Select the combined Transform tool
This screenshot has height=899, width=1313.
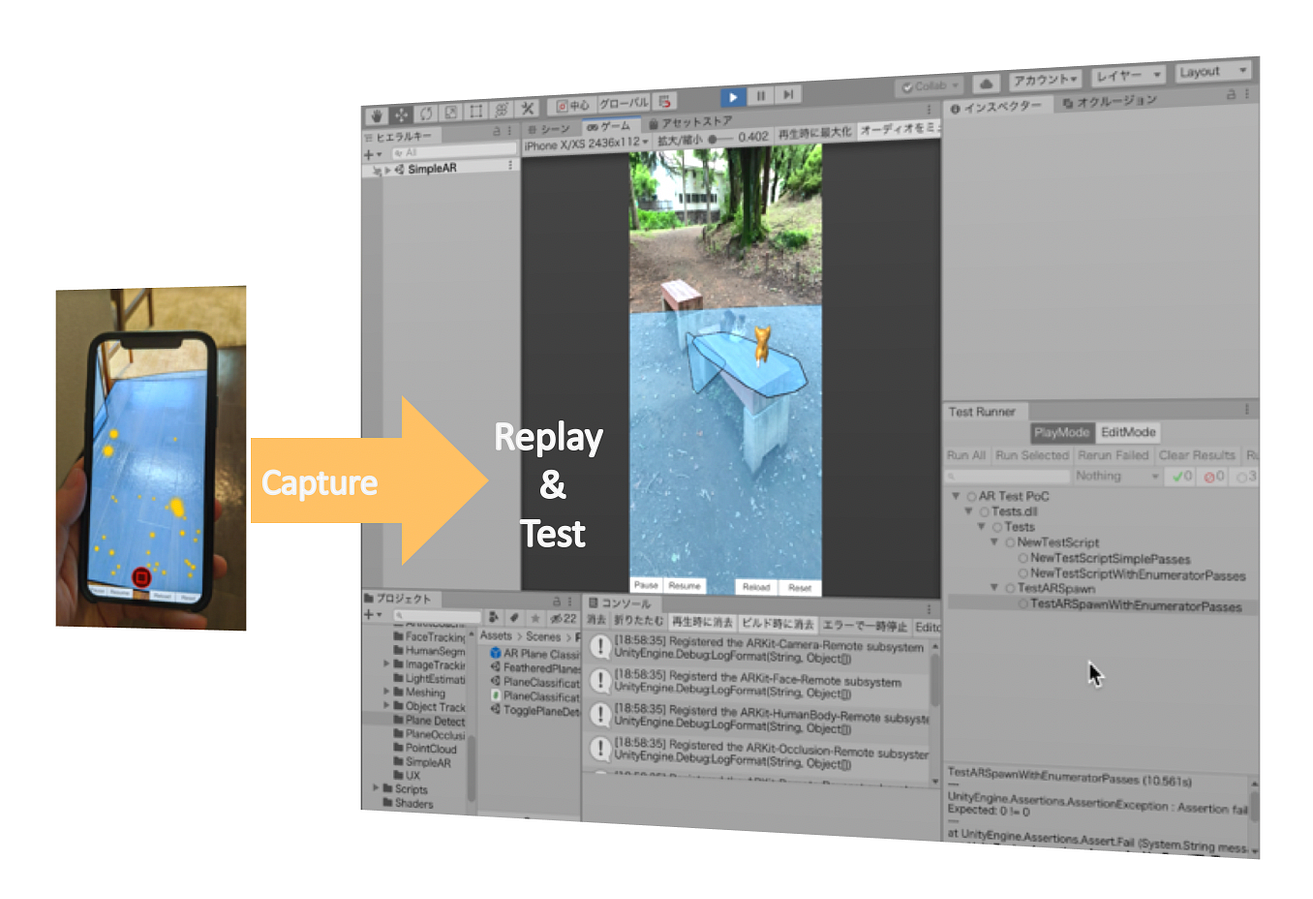502,109
